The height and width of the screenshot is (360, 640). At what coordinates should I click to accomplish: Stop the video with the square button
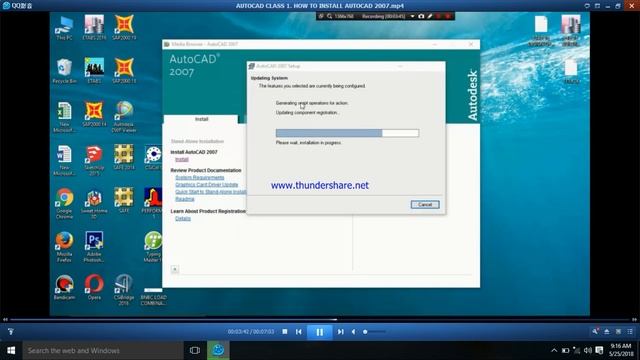click(285, 332)
